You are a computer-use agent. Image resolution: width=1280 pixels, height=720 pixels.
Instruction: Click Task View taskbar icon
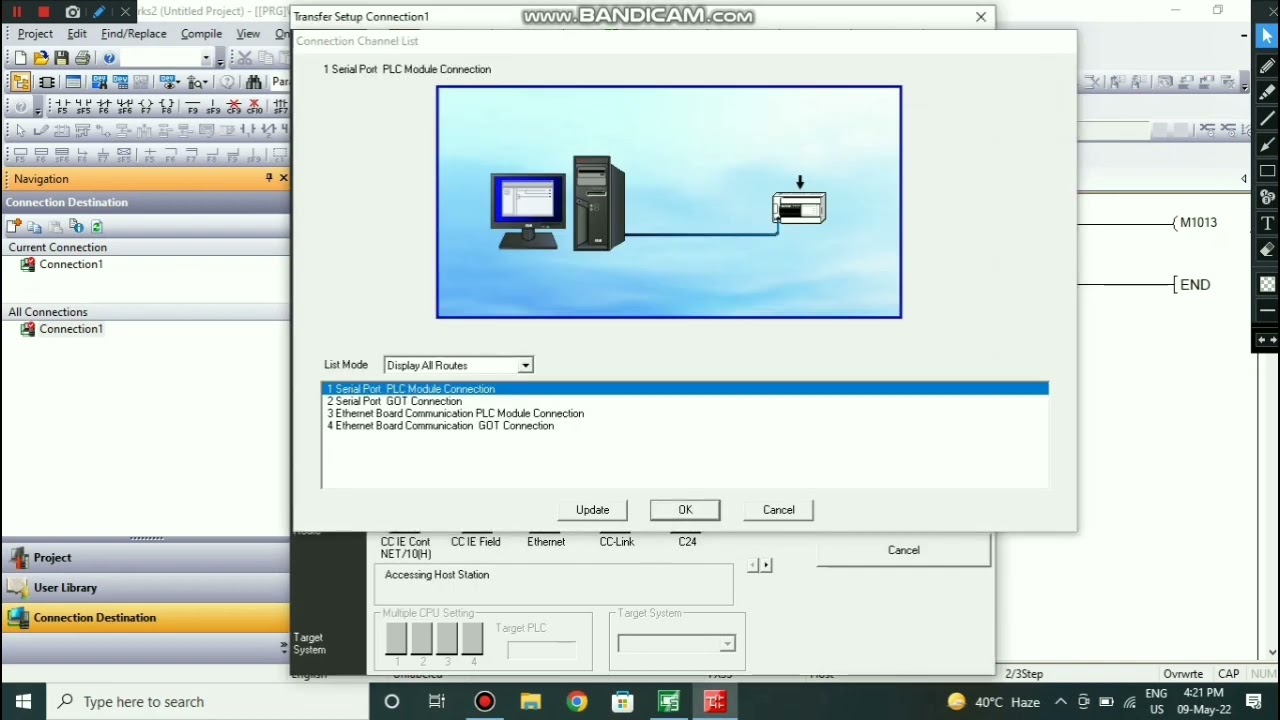point(437,702)
